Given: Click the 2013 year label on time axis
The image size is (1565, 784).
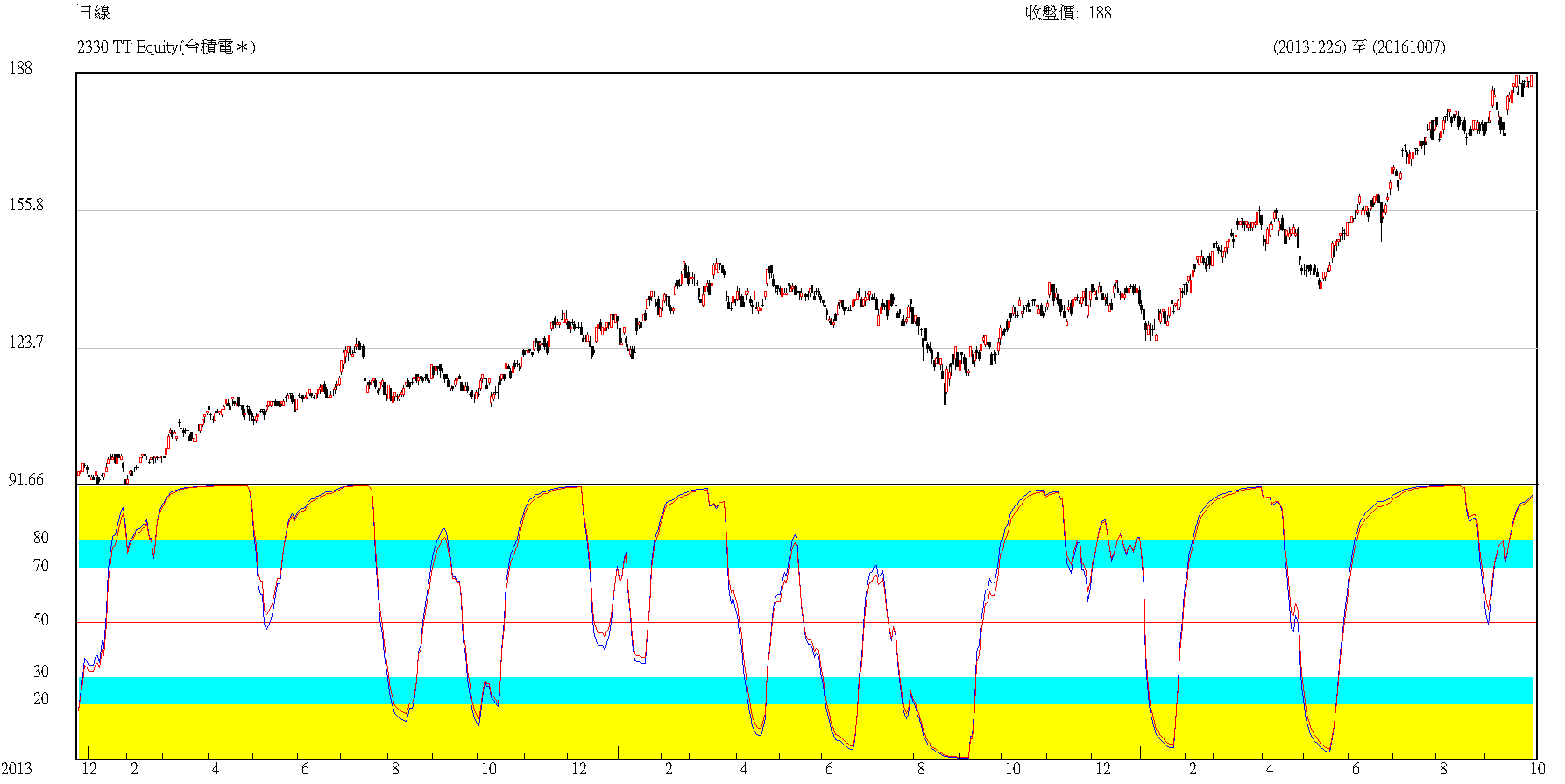Looking at the screenshot, I should pos(16,768).
